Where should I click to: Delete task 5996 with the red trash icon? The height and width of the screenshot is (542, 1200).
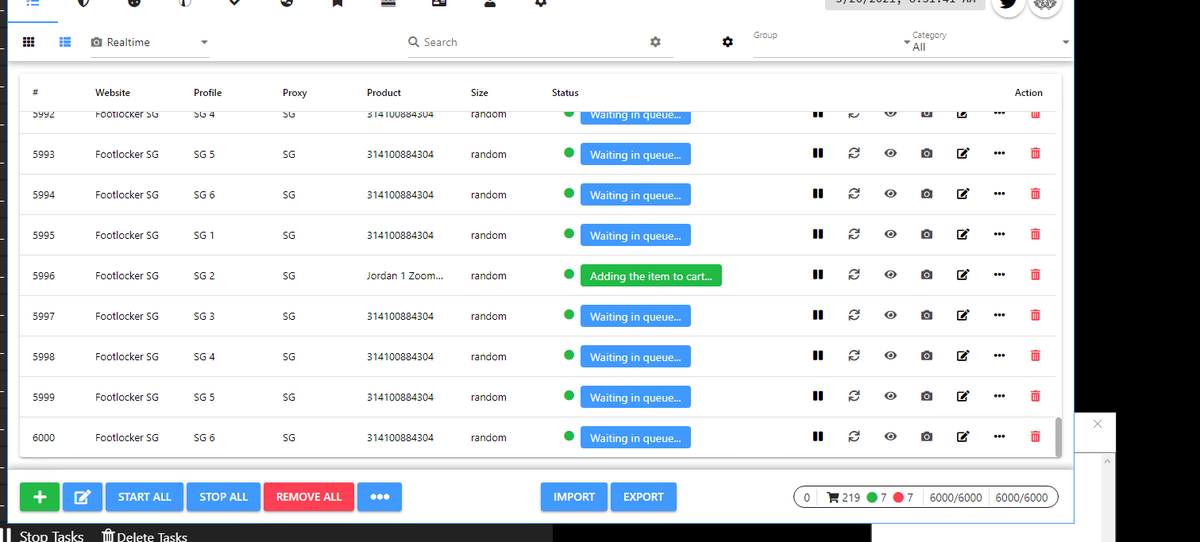click(1035, 275)
